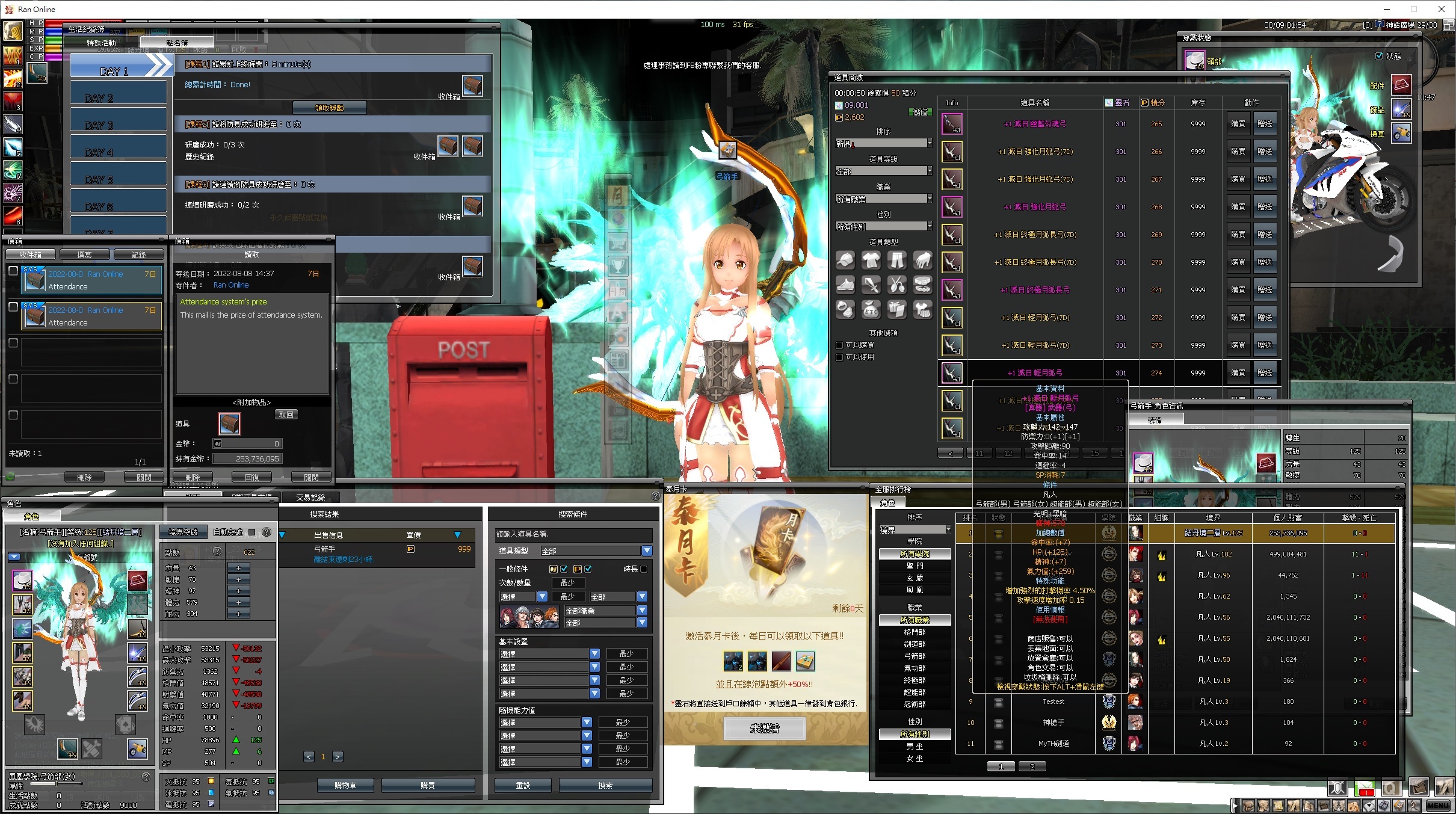
Task: Click 領取獎勵 claim reward button
Action: [330, 108]
